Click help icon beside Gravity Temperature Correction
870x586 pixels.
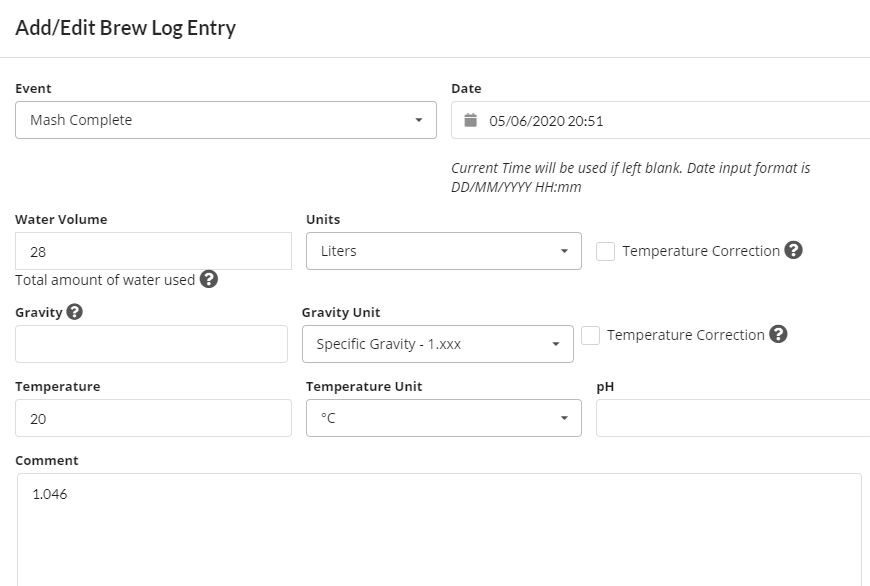[x=778, y=334]
